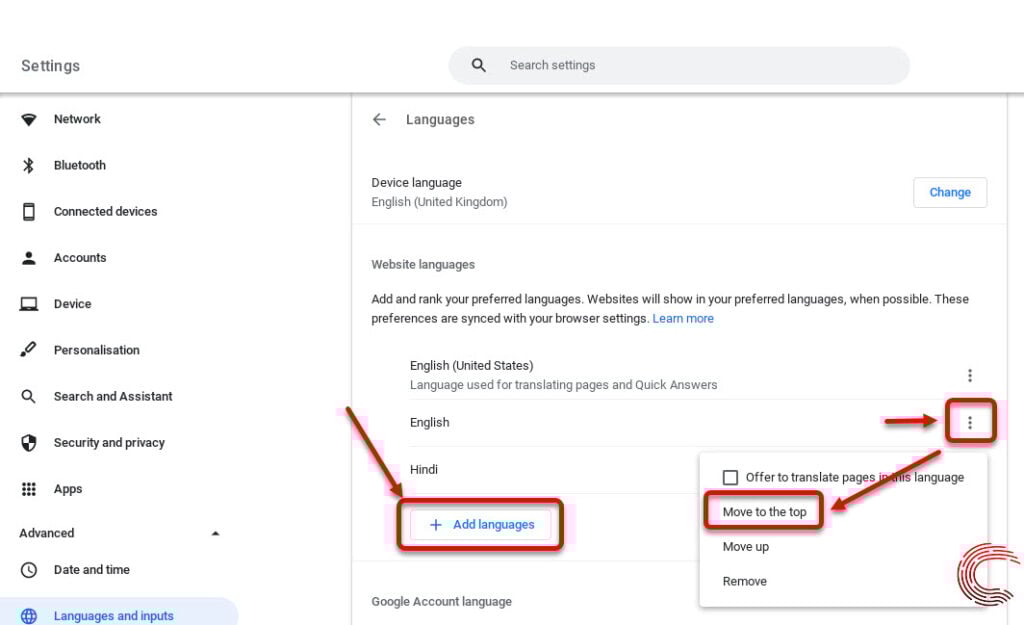1024x625 pixels.
Task: Open Accounts section
Action: 80,258
